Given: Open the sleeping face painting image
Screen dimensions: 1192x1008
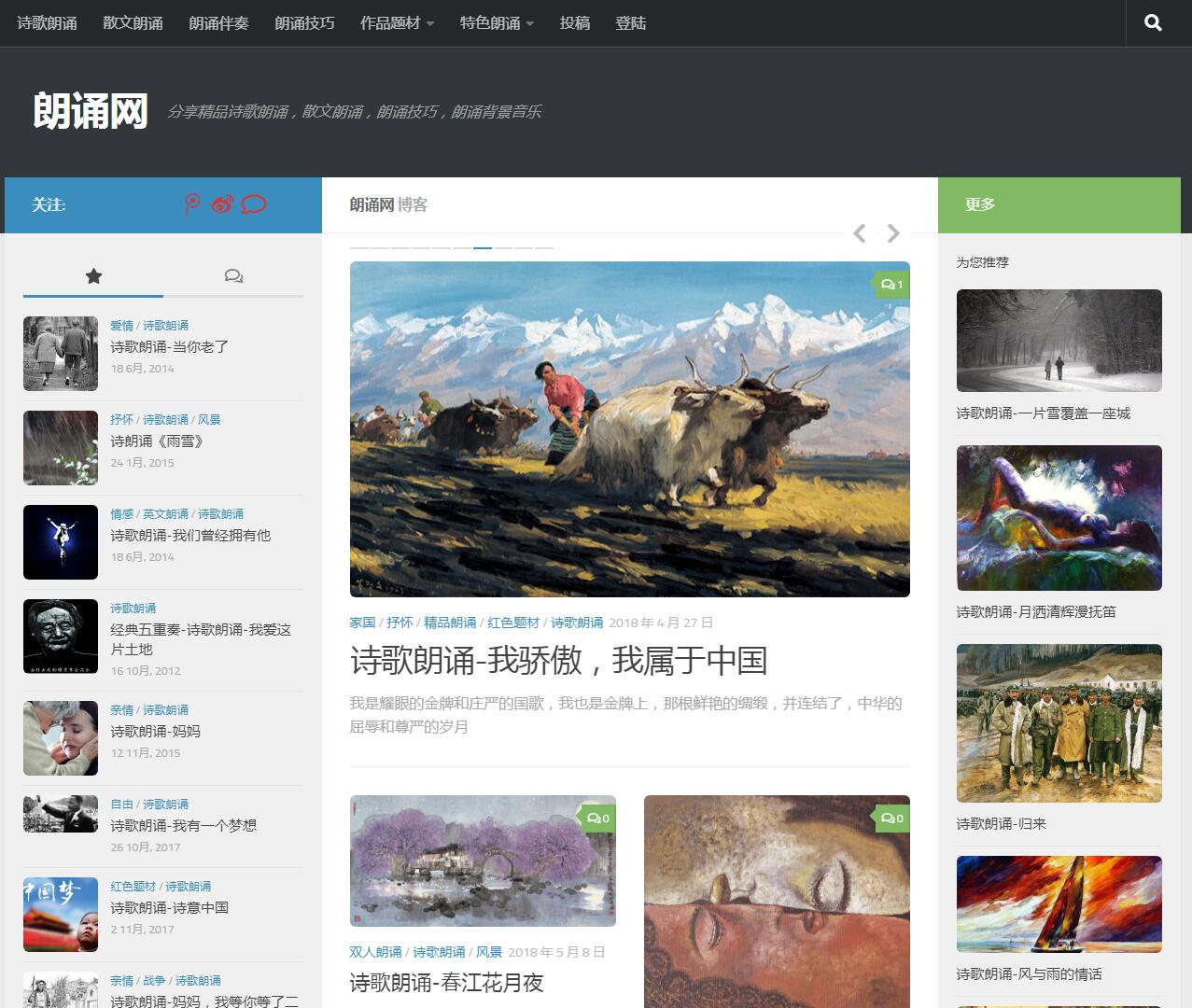Looking at the screenshot, I should 777,902.
